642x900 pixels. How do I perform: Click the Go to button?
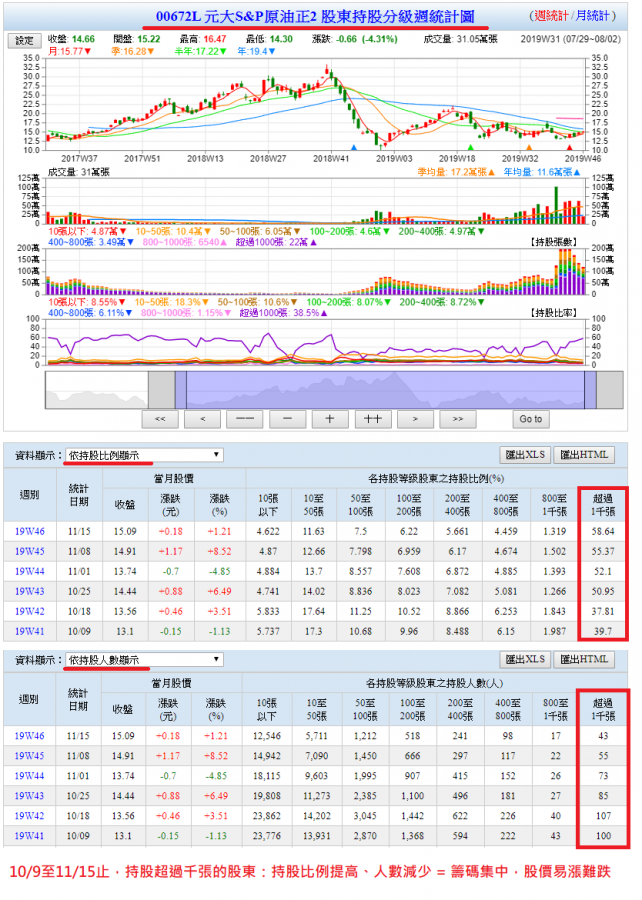(x=531, y=419)
